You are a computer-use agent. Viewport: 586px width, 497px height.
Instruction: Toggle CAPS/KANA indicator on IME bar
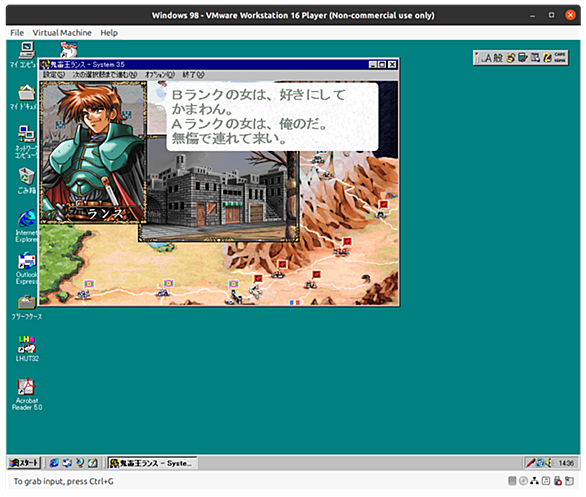pyautogui.click(x=559, y=58)
